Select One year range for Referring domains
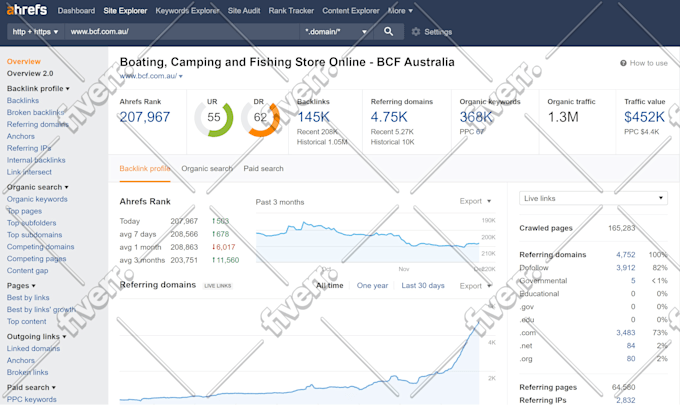Image resolution: width=680 pixels, height=405 pixels. (372, 285)
